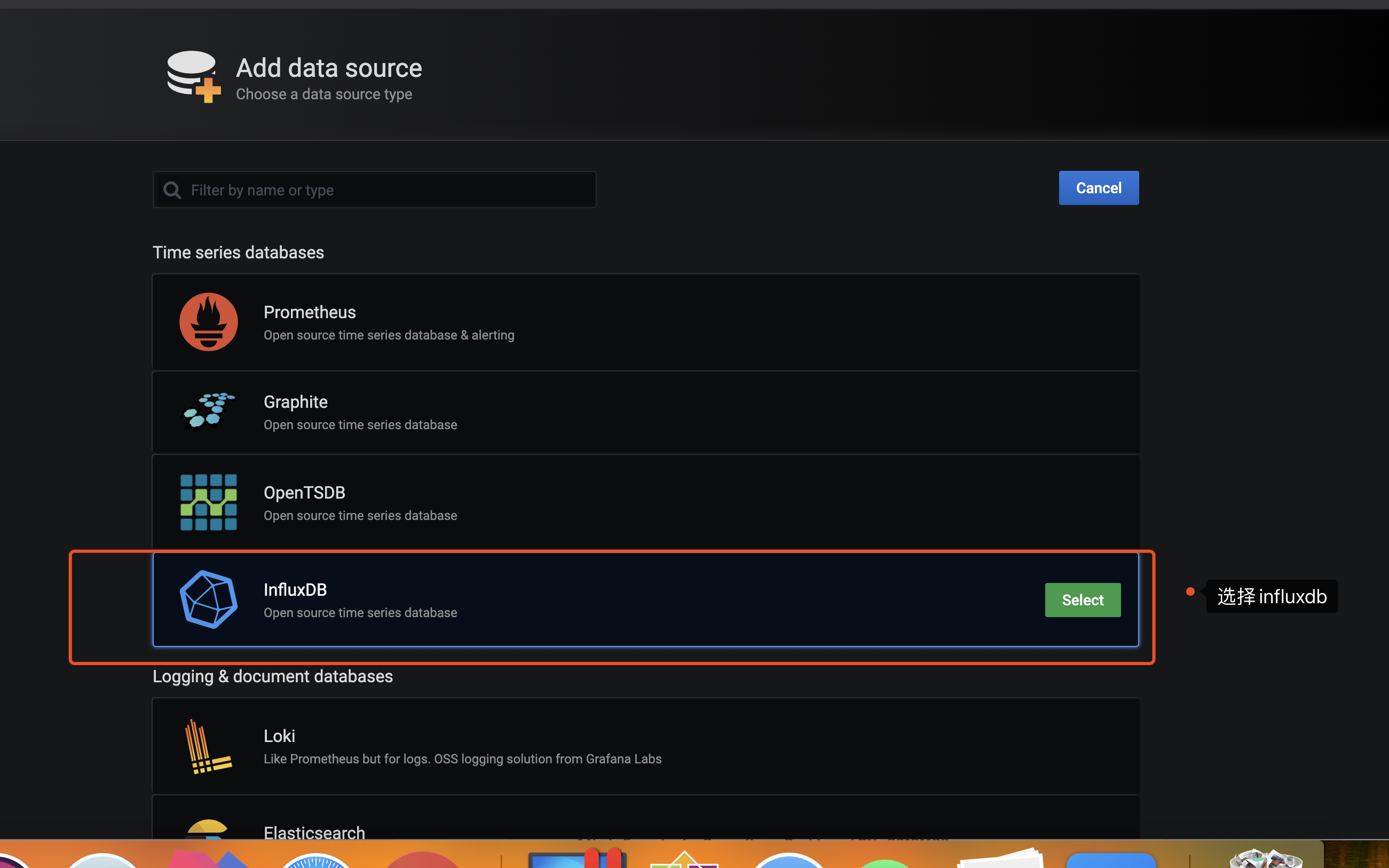1389x868 pixels.
Task: Click the 选择influxdb annotation label
Action: click(x=1272, y=596)
